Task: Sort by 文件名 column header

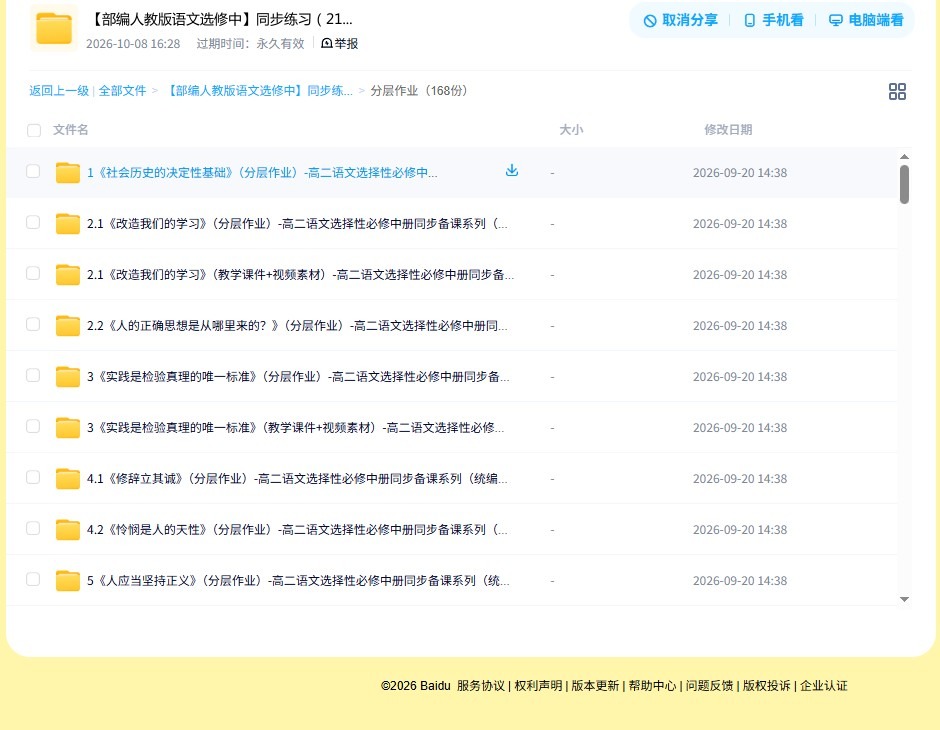Action: [71, 130]
